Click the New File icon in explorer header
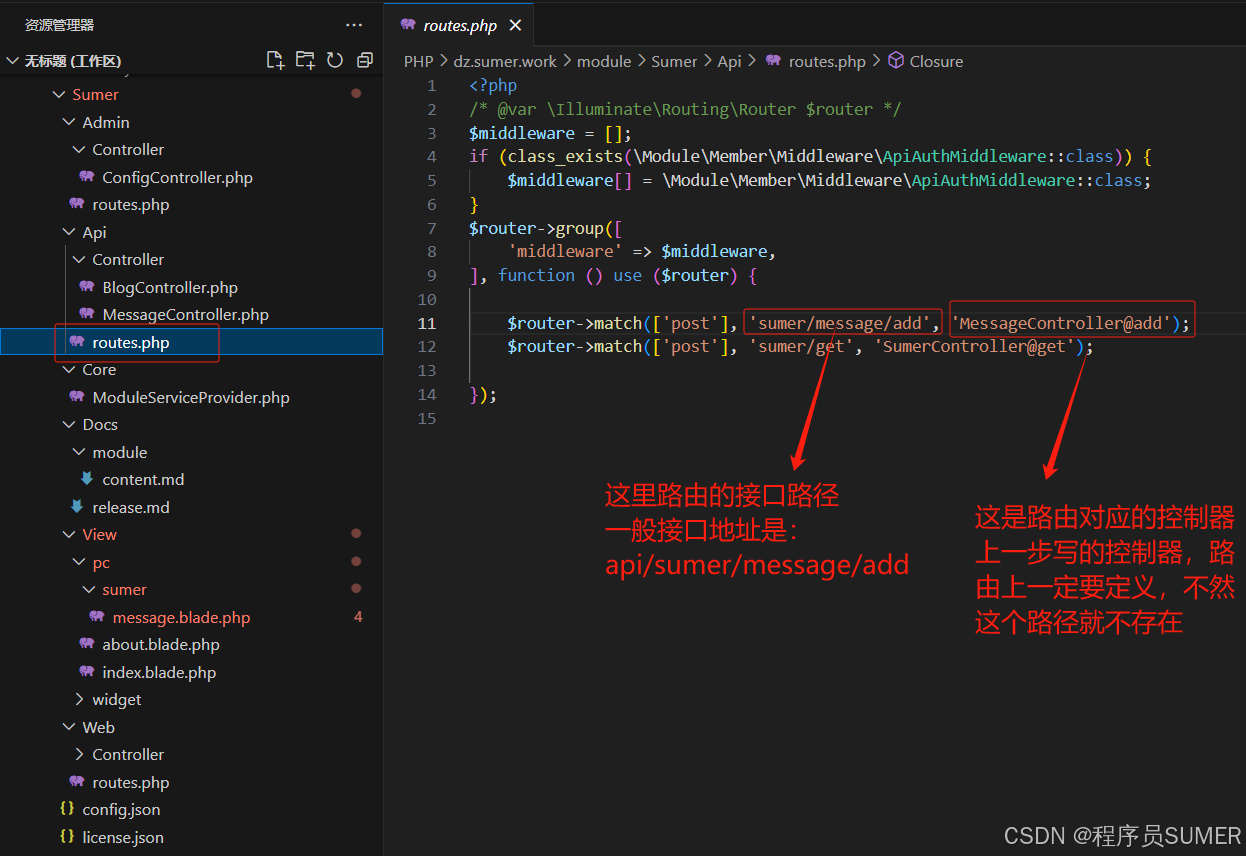Viewport: 1246px width, 856px height. [275, 60]
